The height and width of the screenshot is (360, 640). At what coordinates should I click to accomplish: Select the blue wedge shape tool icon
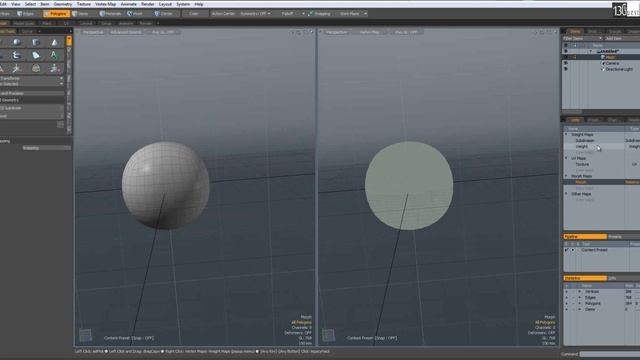click(36, 55)
